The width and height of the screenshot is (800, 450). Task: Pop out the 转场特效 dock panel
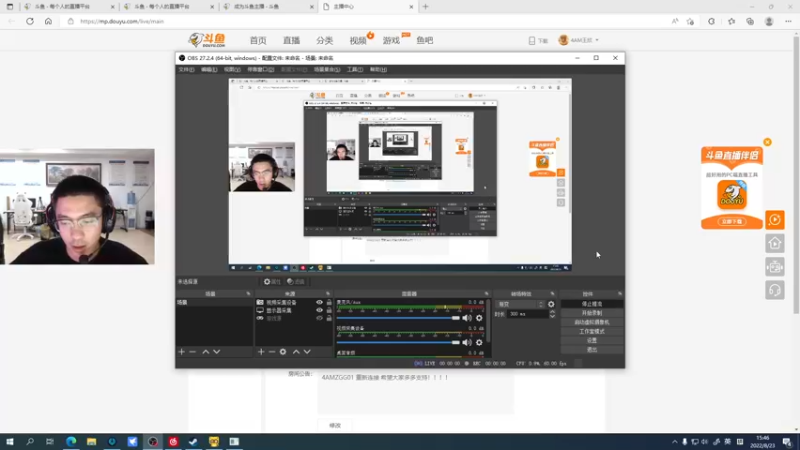[553, 294]
